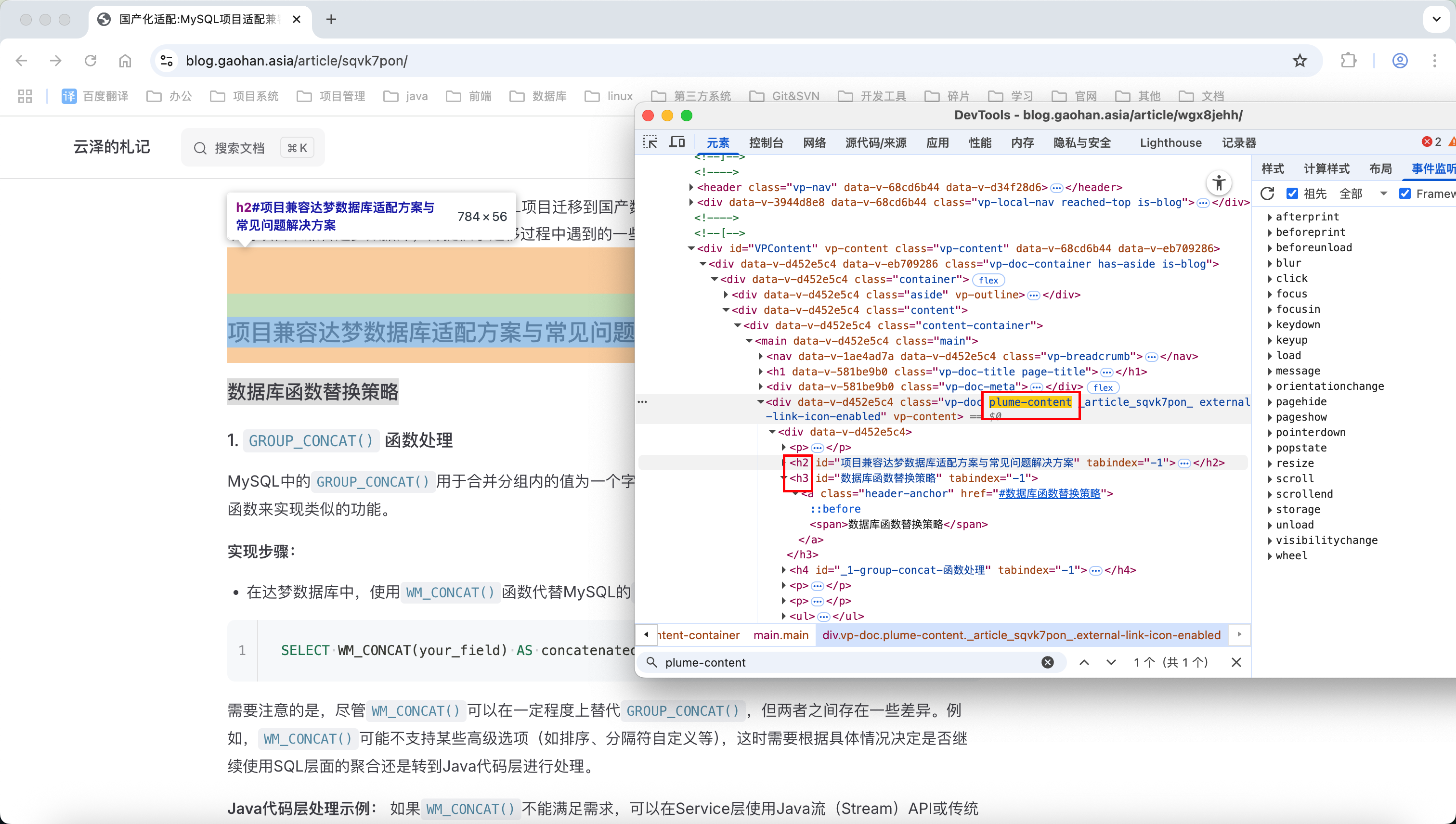The image size is (1456, 824).
Task: Open the 全部 listener filter dropdown
Action: pos(1363,193)
